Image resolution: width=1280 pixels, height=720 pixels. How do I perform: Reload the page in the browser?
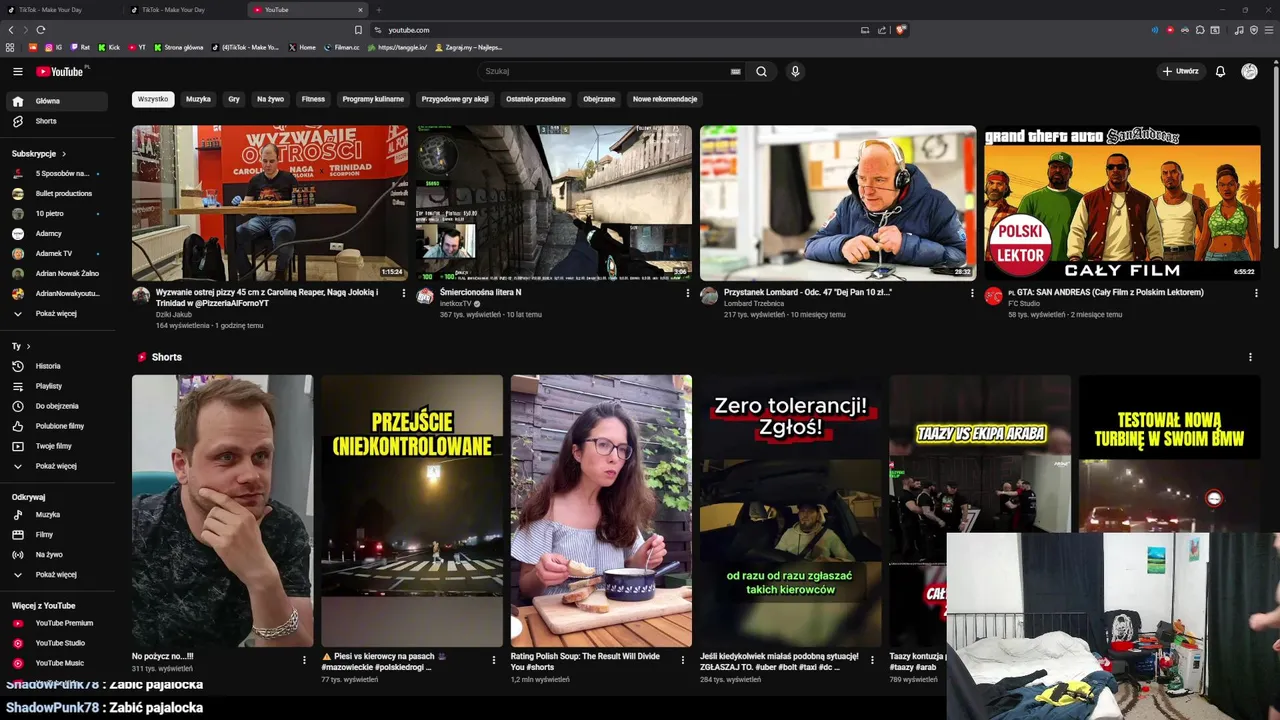click(x=40, y=30)
